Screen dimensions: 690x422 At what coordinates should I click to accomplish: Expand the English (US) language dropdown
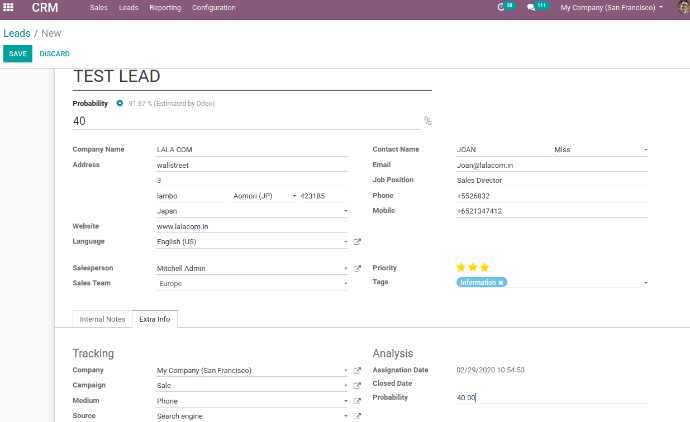point(345,242)
